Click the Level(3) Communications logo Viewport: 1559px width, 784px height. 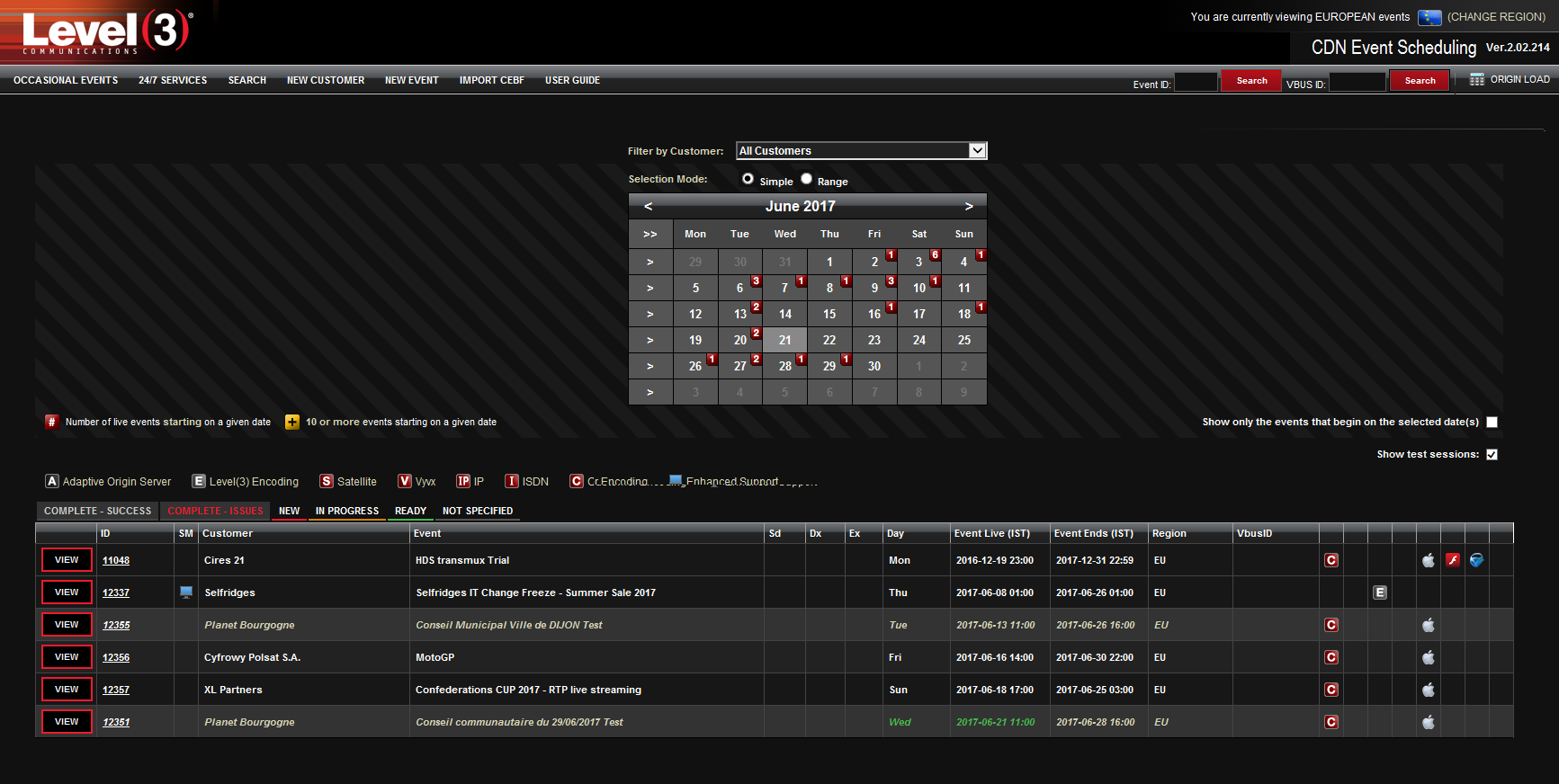[106, 31]
